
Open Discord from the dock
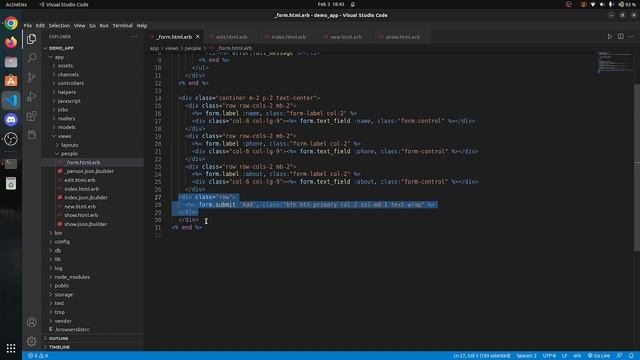(11, 120)
